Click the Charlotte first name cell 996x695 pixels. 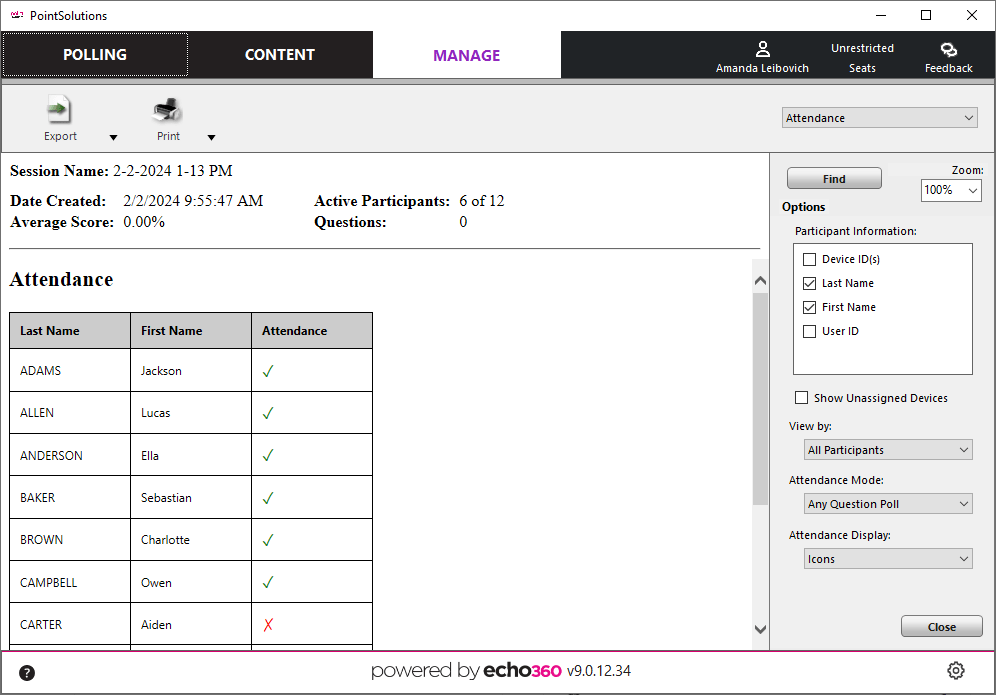[191, 539]
